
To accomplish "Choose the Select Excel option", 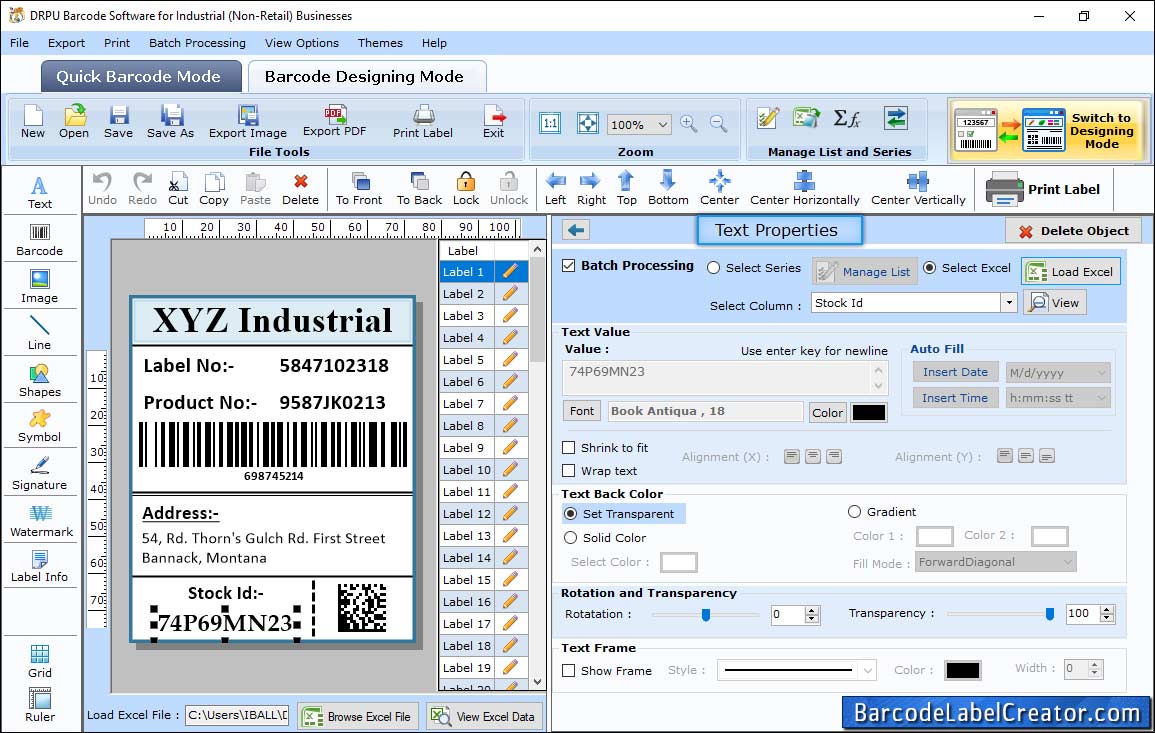I will (930, 267).
